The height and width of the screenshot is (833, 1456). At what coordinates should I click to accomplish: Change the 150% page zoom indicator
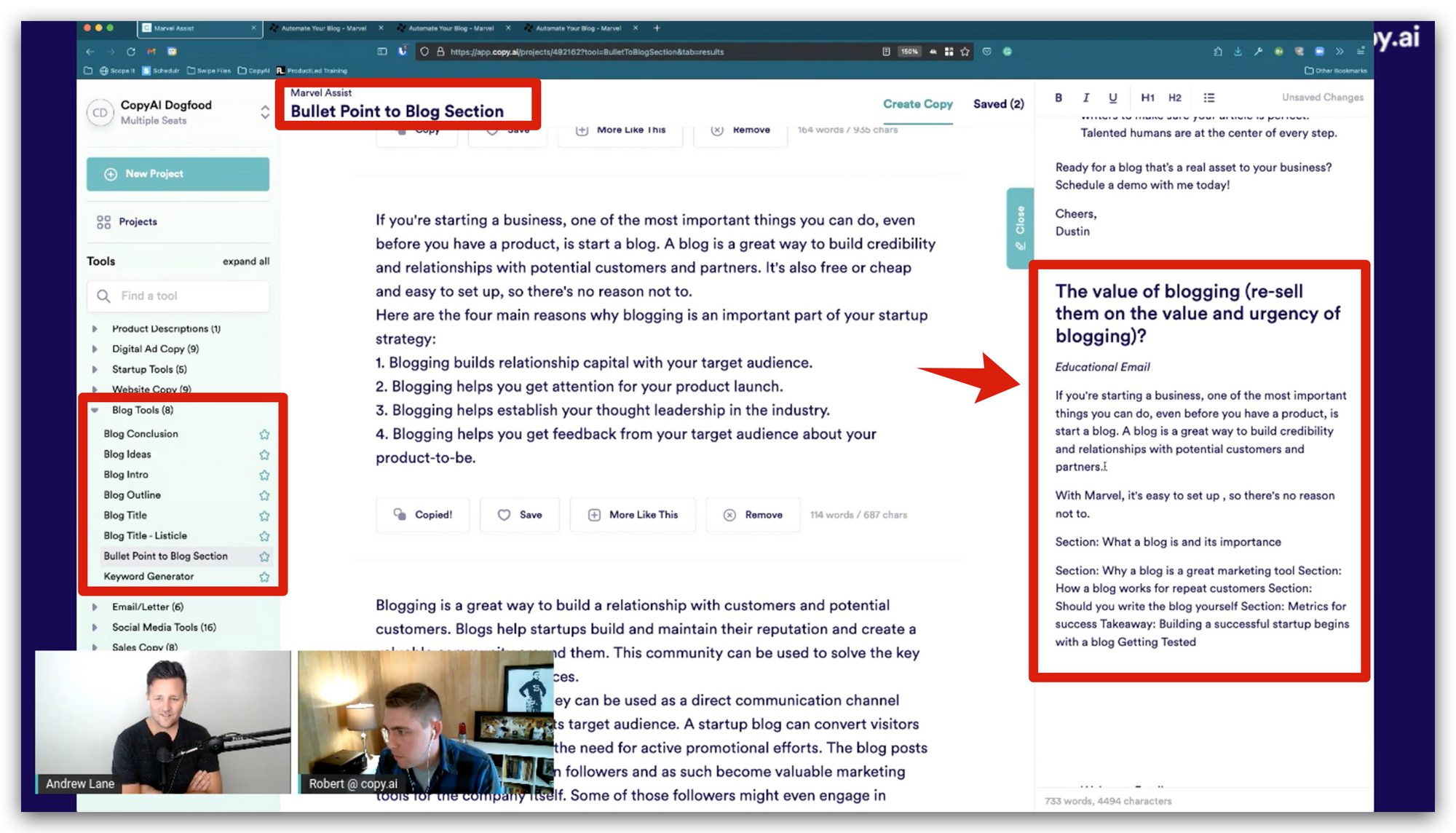click(909, 52)
